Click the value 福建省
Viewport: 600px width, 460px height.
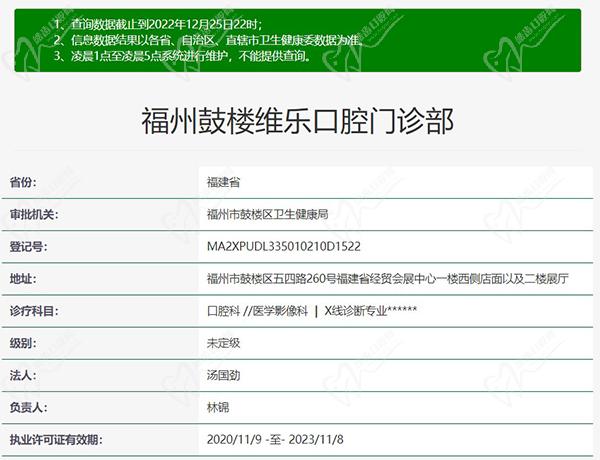click(223, 182)
